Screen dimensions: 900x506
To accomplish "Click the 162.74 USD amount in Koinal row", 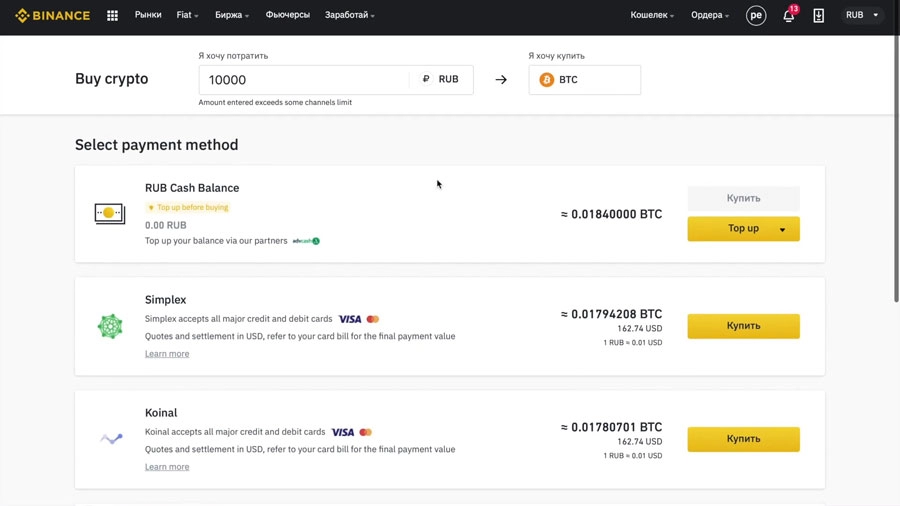I will 639,442.
